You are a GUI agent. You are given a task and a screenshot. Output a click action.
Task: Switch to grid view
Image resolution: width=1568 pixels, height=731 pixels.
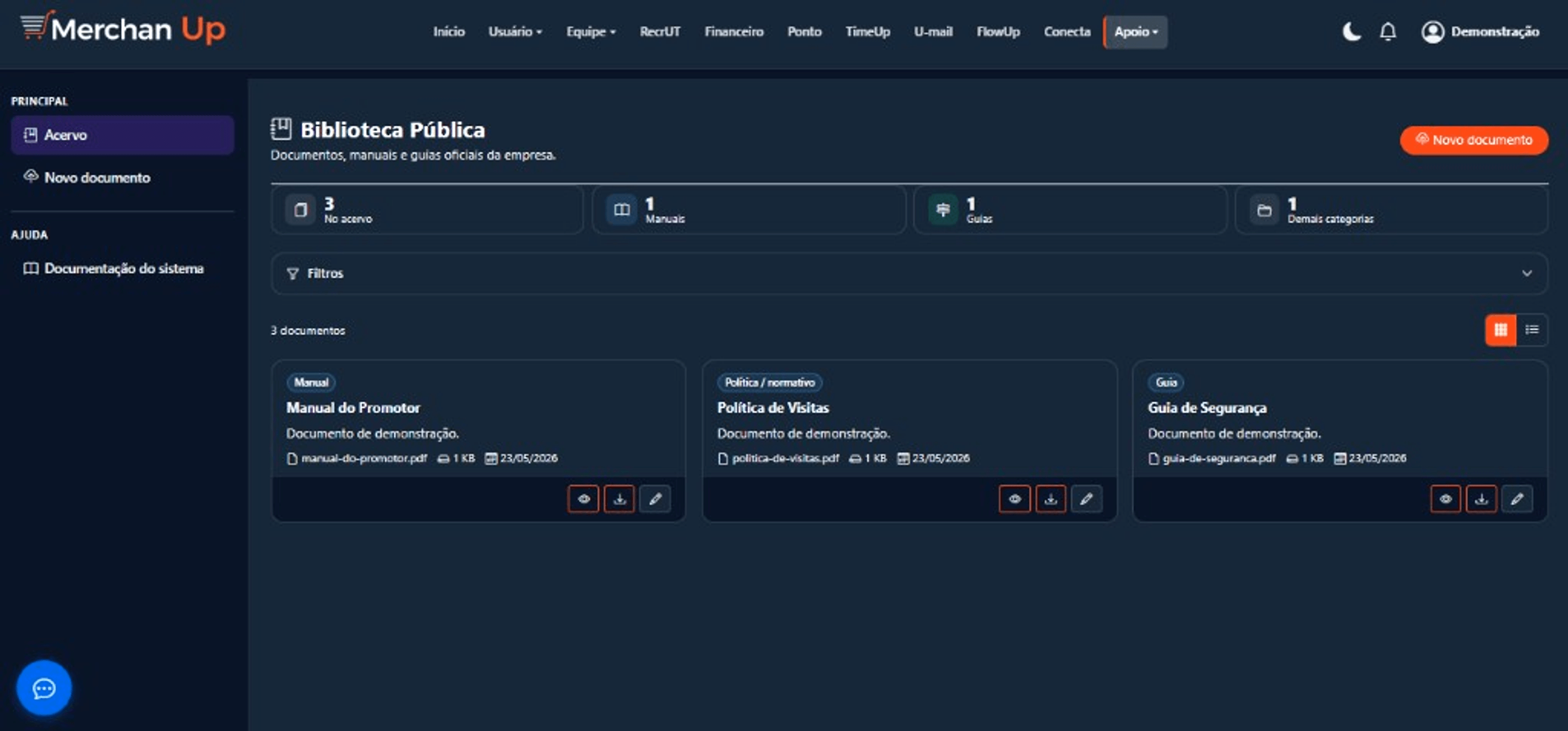[x=1501, y=330]
